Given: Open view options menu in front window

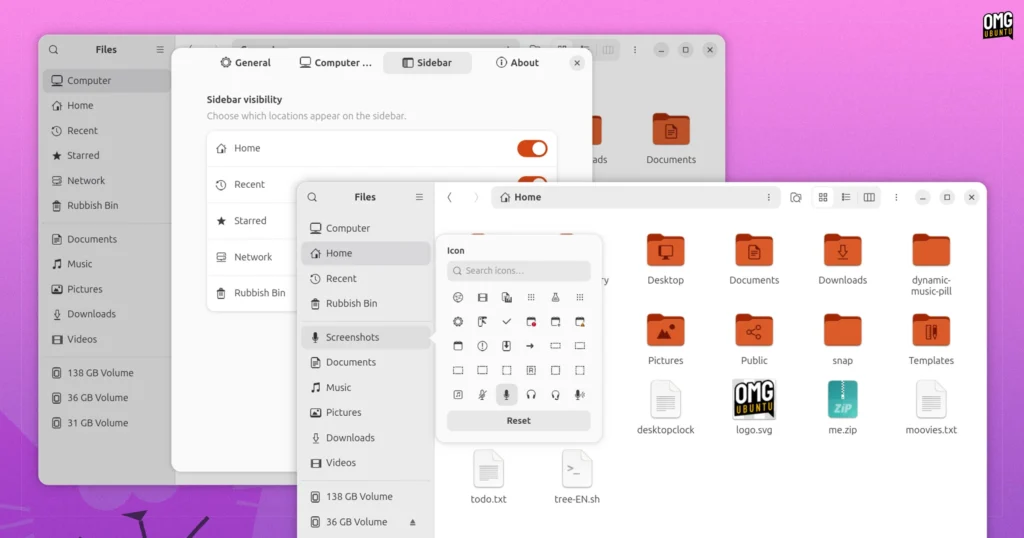Looking at the screenshot, I should (x=896, y=197).
